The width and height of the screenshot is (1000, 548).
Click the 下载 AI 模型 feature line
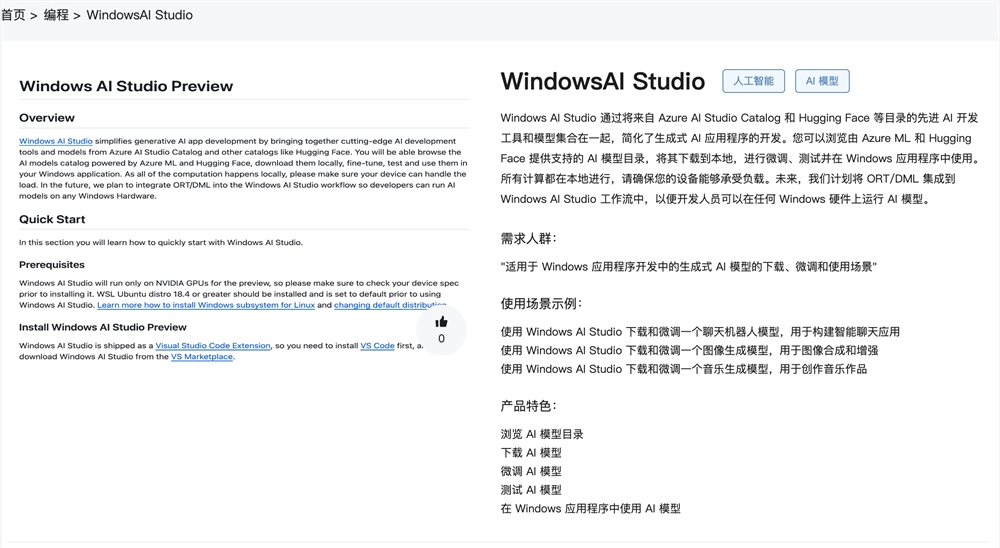pyautogui.click(x=531, y=453)
